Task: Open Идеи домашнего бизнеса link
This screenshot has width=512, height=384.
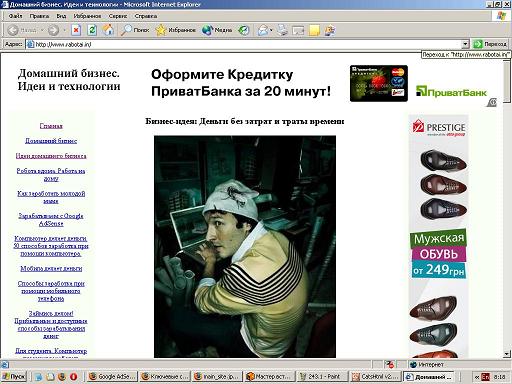Action: tap(51, 156)
